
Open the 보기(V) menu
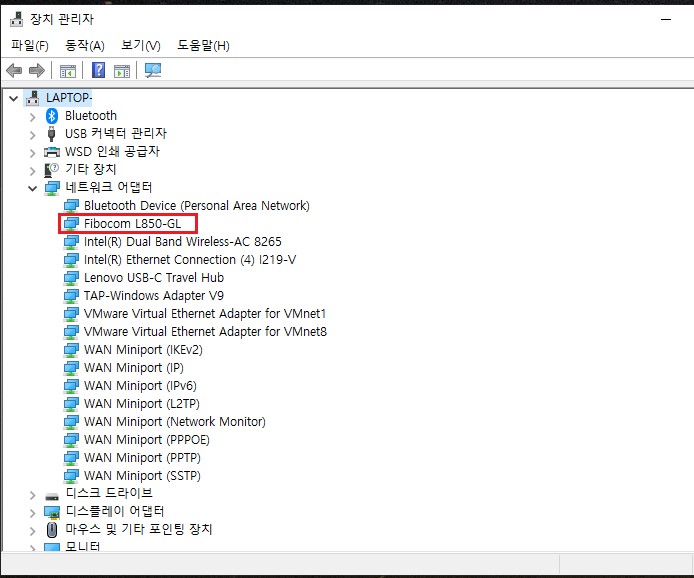[141, 46]
